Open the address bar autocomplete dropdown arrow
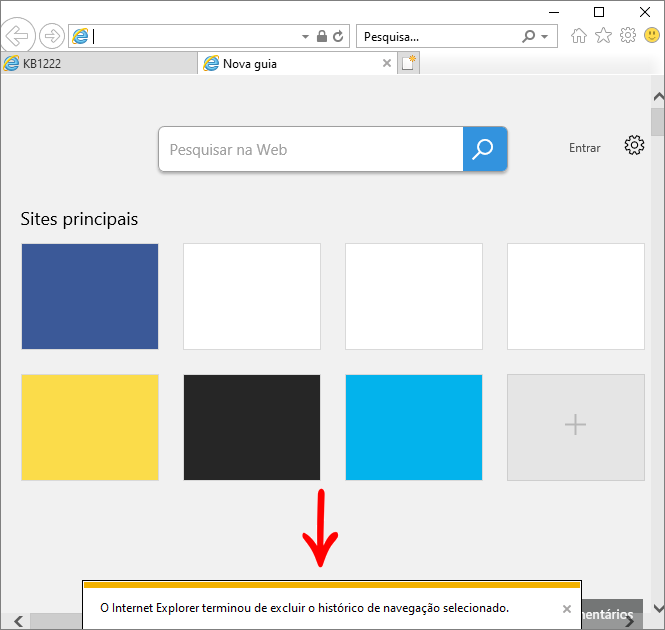This screenshot has height=630, width=665. coord(305,37)
